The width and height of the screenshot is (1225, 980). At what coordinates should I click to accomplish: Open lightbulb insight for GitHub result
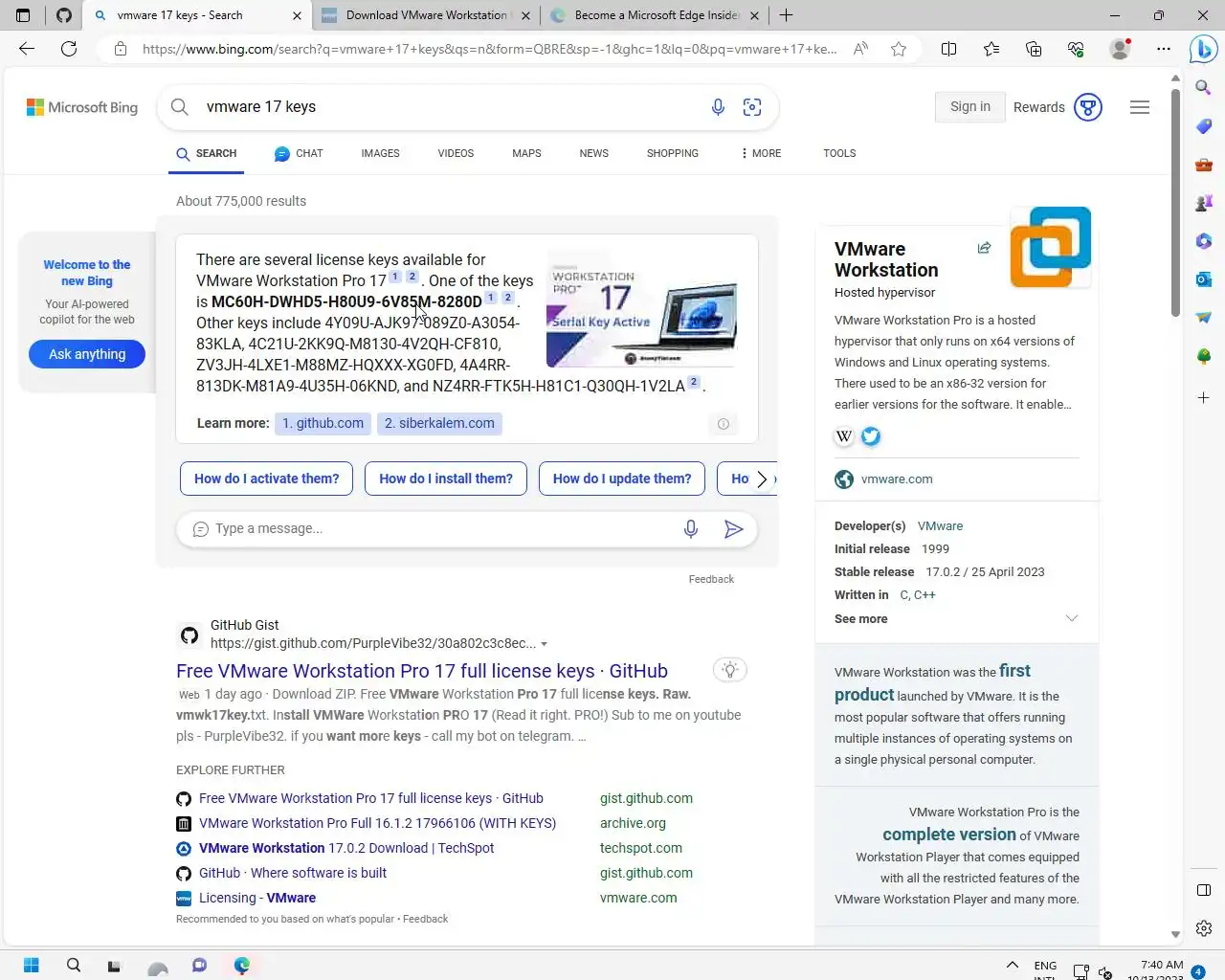tap(729, 670)
